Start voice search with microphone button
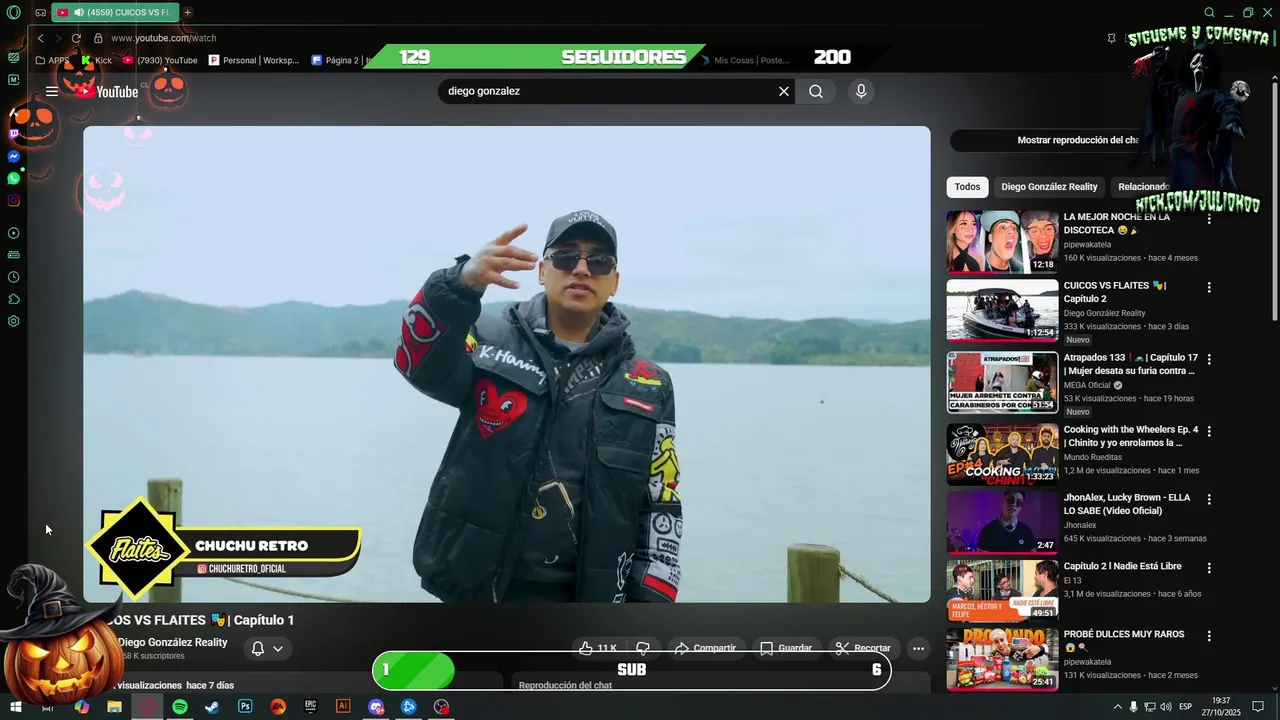The image size is (1280, 720). (x=861, y=91)
